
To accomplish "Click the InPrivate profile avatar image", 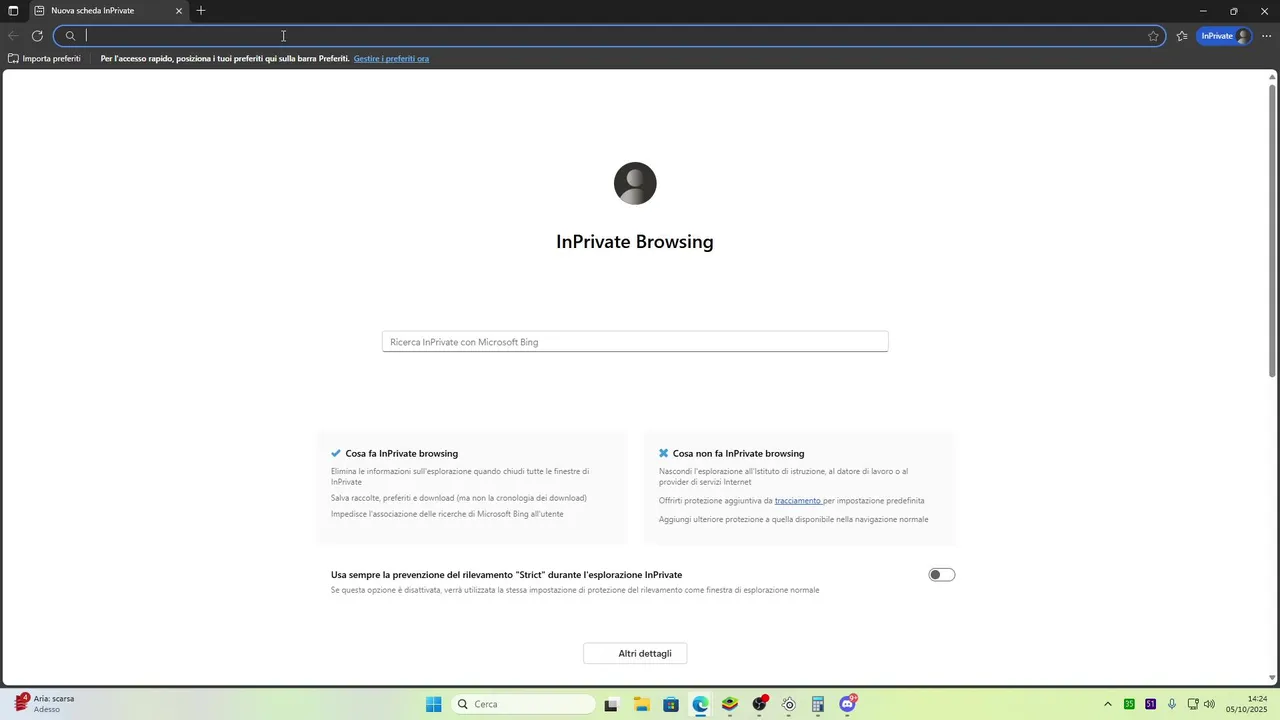I will tap(635, 183).
